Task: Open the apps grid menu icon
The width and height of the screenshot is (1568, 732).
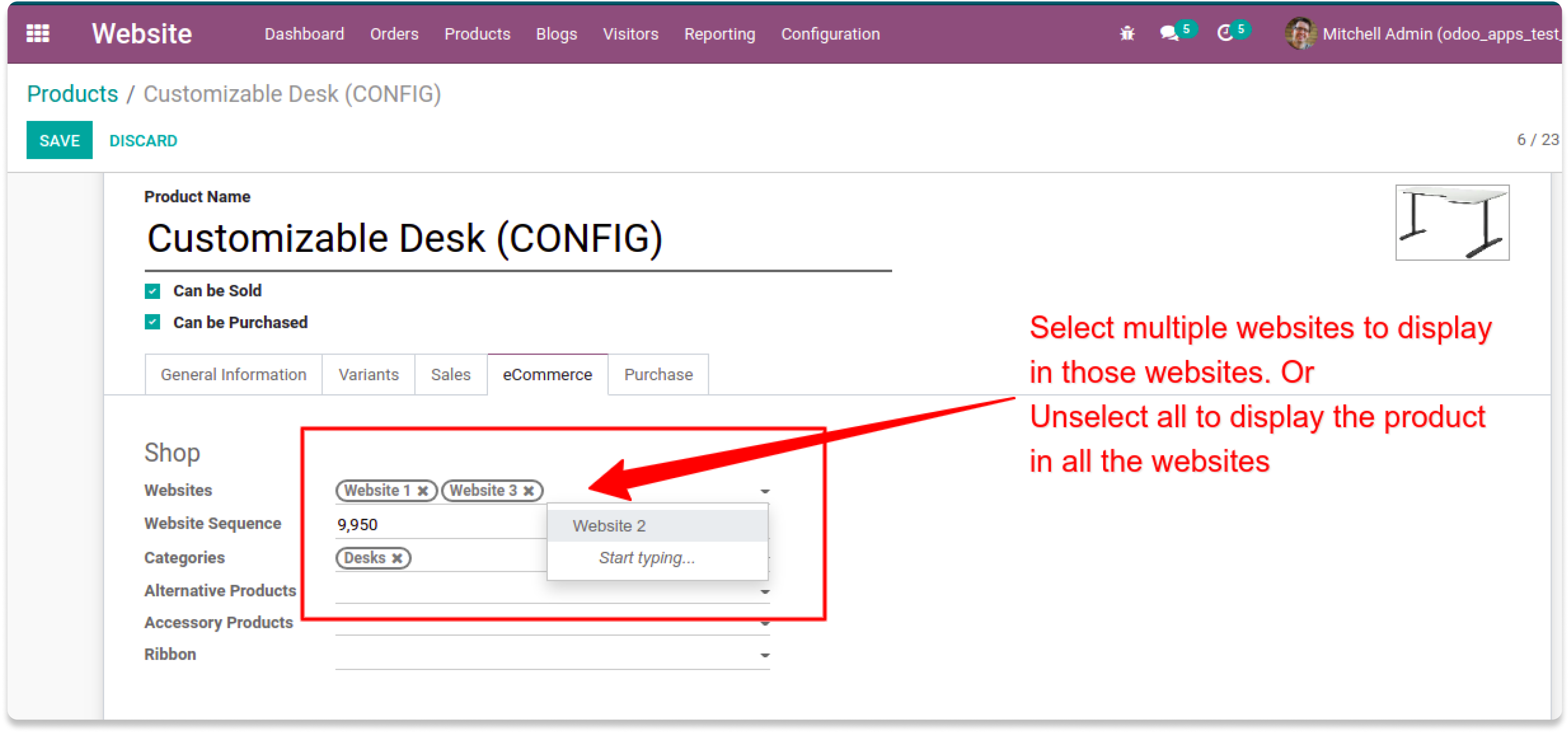Action: 38,33
